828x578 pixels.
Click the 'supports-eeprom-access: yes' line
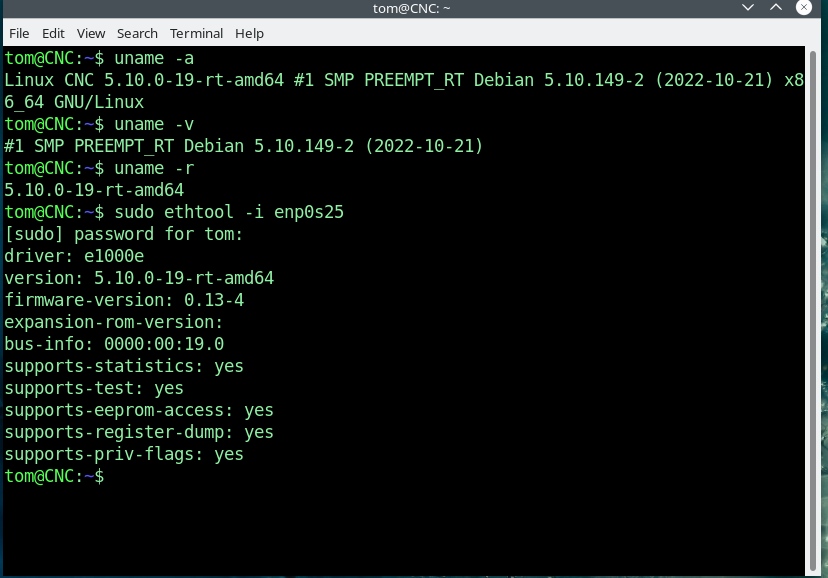[x=139, y=410]
